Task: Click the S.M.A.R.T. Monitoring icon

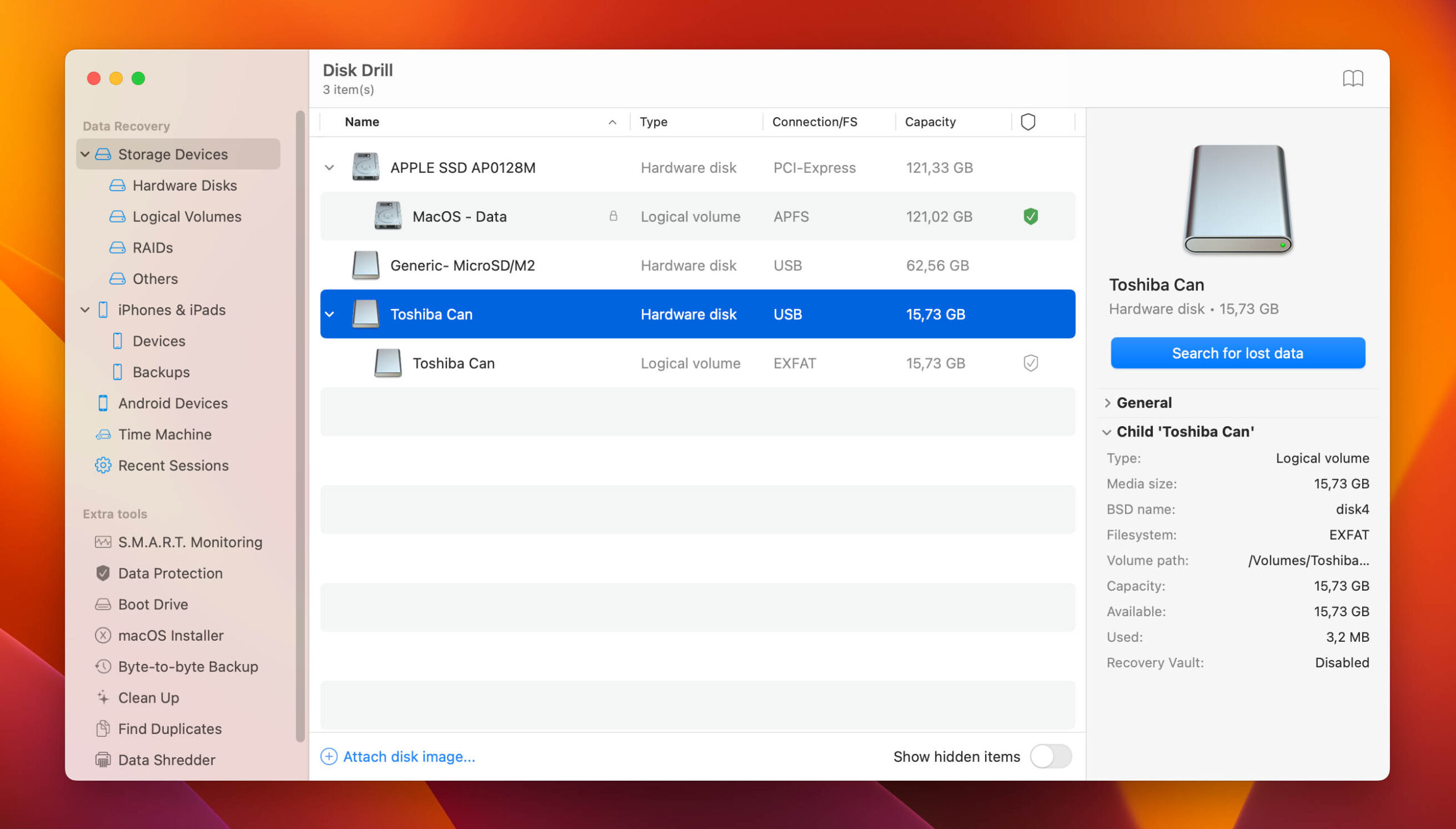Action: click(103, 542)
